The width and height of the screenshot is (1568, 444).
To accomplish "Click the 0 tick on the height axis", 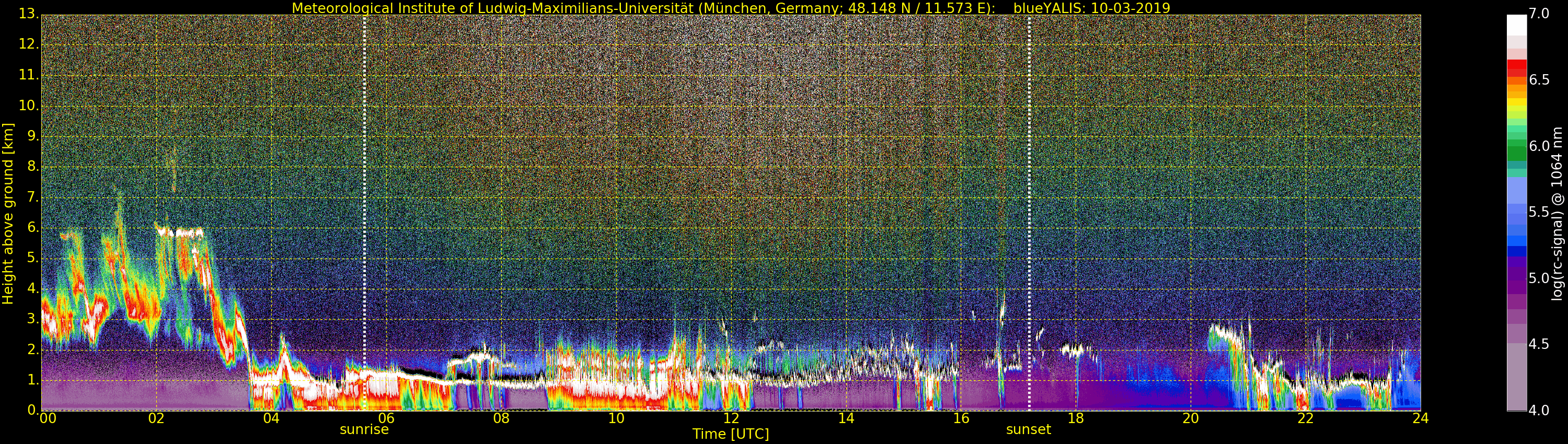I will [x=33, y=410].
